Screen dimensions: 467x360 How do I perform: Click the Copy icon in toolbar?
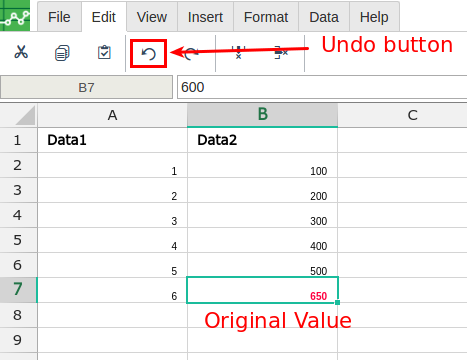62,53
